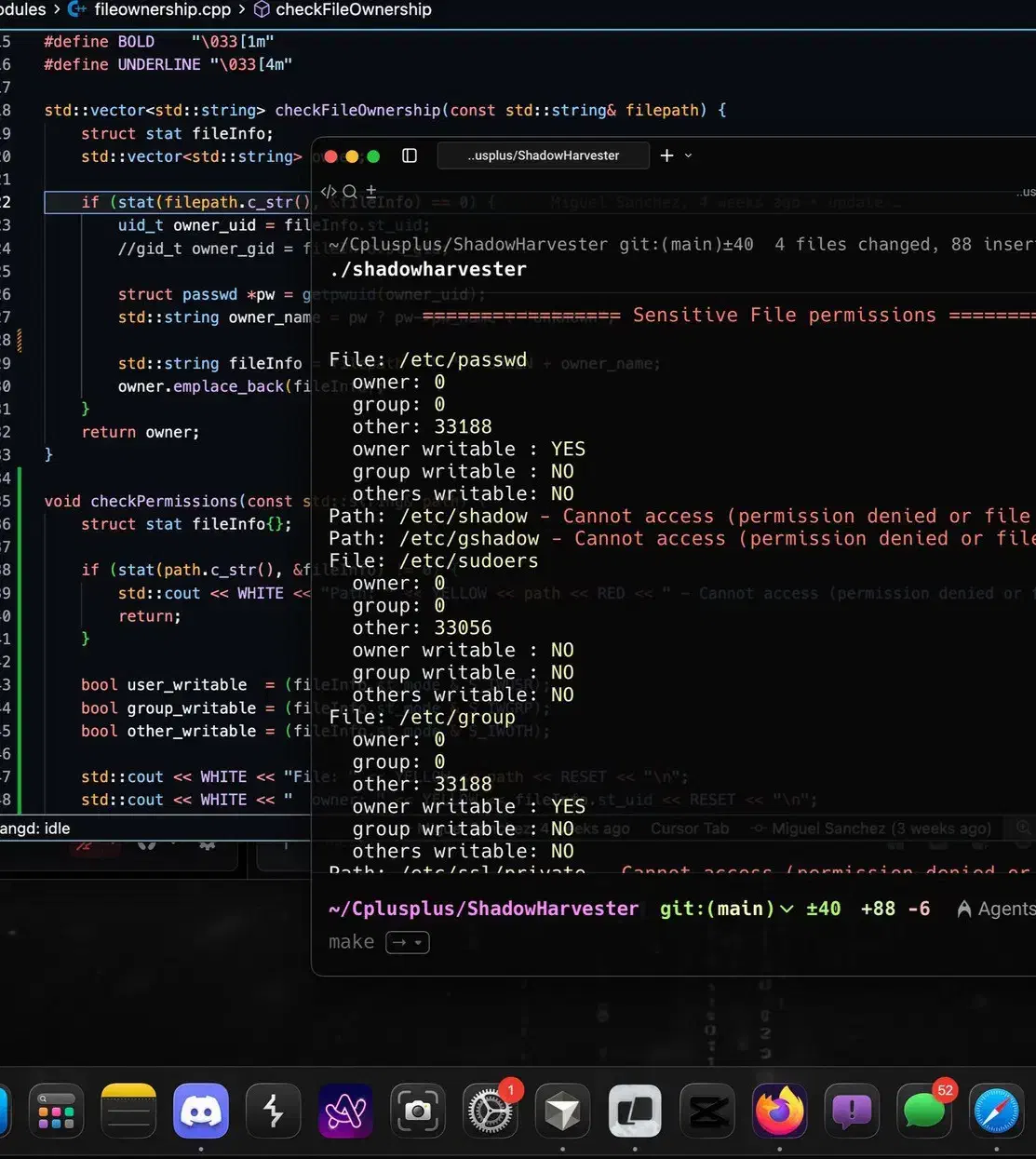Select the ..usplus/ShadowHarvester terminal tab
The width and height of the screenshot is (1036, 1159).
point(543,155)
